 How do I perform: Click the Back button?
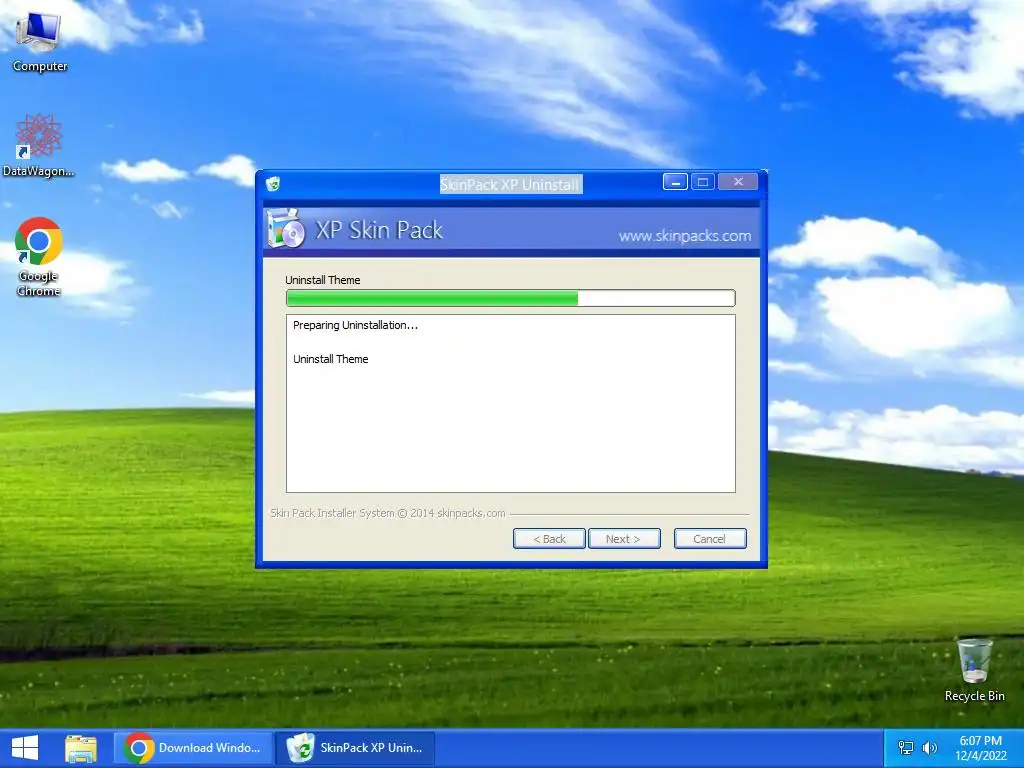549,539
